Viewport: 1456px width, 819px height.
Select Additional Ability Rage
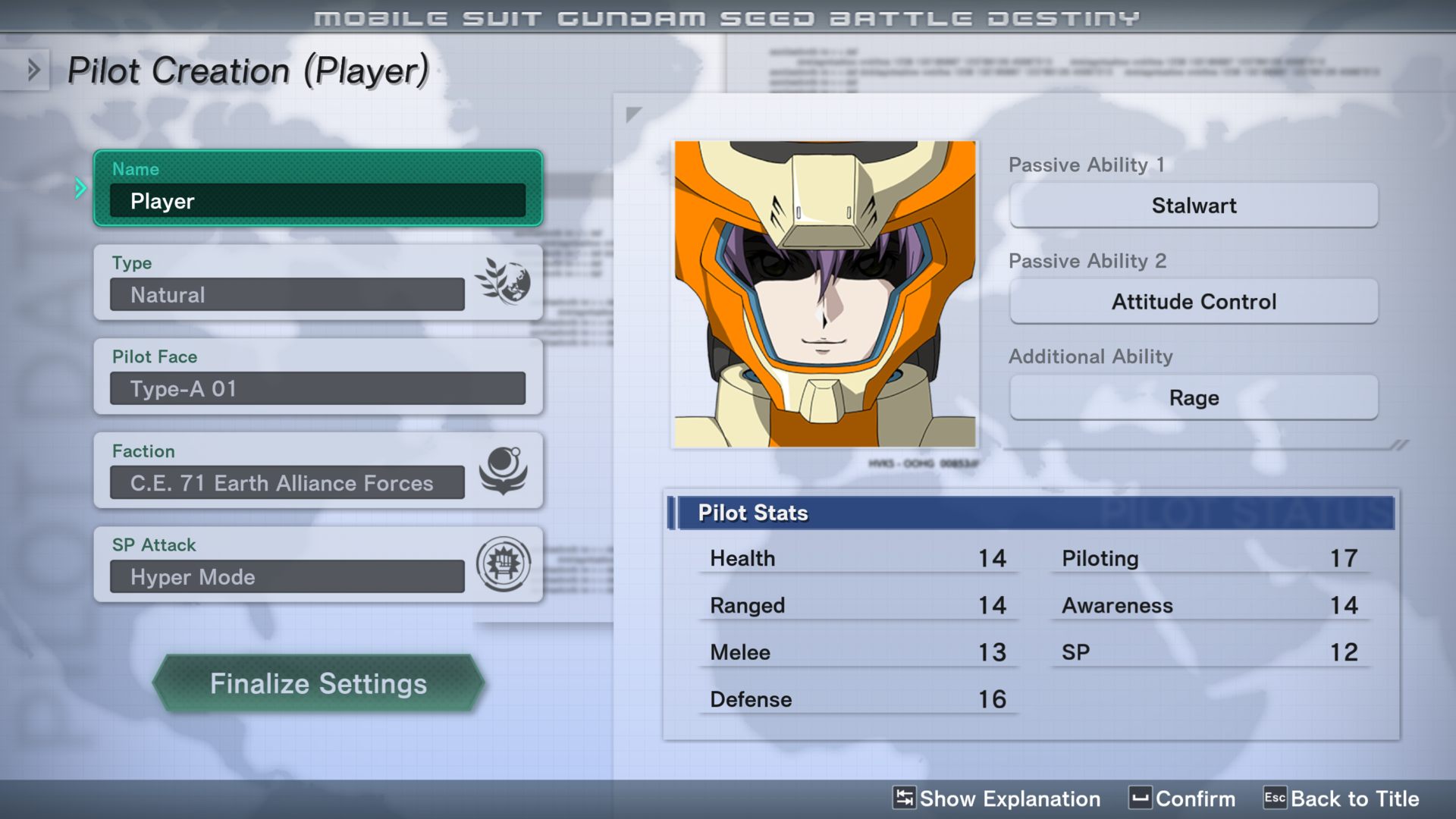[x=1194, y=398]
